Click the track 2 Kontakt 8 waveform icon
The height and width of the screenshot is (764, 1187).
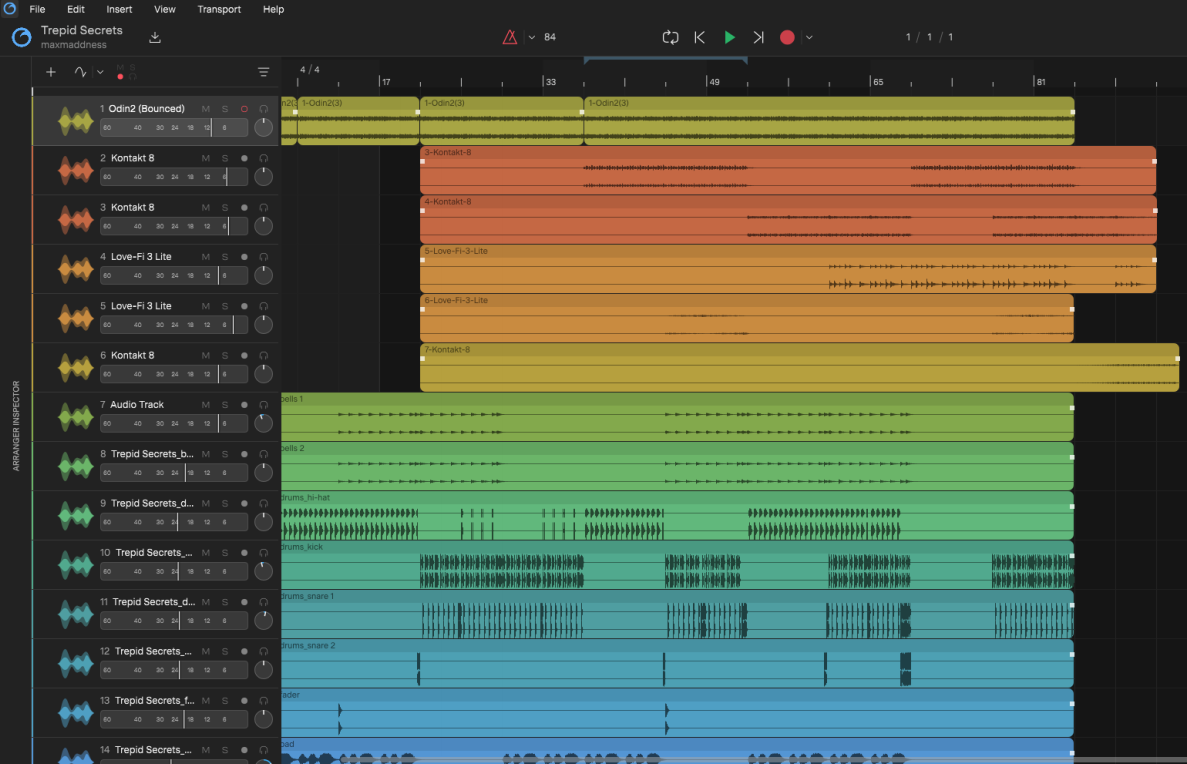coord(76,170)
